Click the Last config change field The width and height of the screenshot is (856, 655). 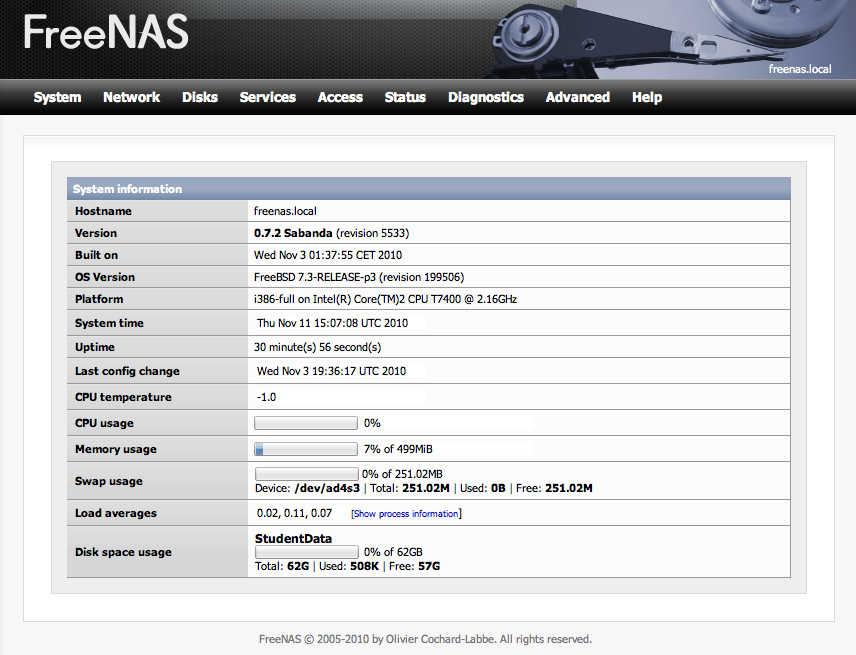338,371
